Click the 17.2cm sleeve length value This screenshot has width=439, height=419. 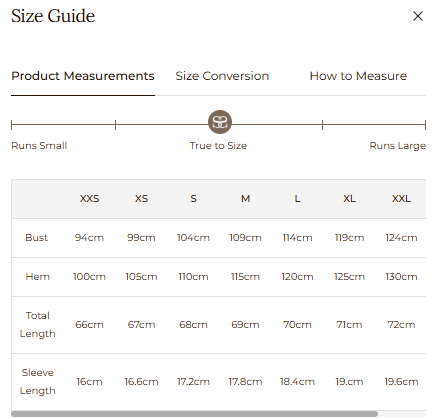pos(193,382)
